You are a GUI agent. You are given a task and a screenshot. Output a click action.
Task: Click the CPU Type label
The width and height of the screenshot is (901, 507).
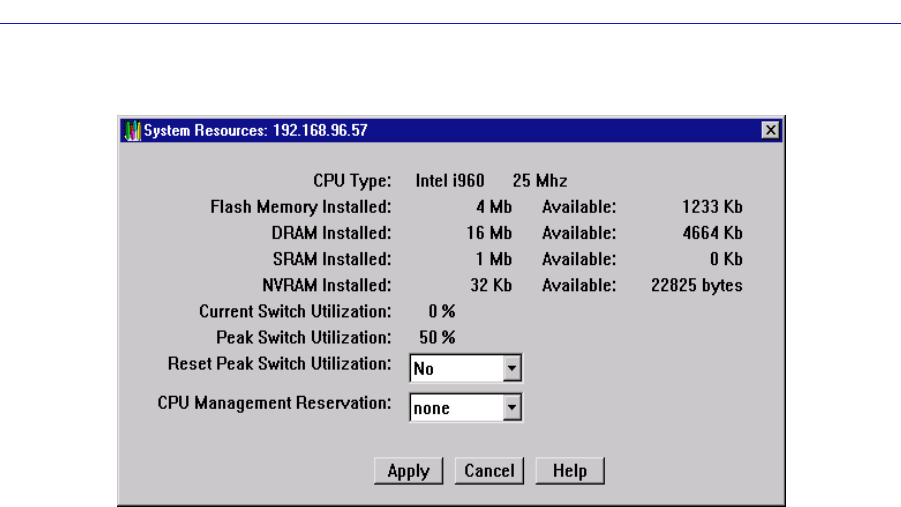(352, 181)
